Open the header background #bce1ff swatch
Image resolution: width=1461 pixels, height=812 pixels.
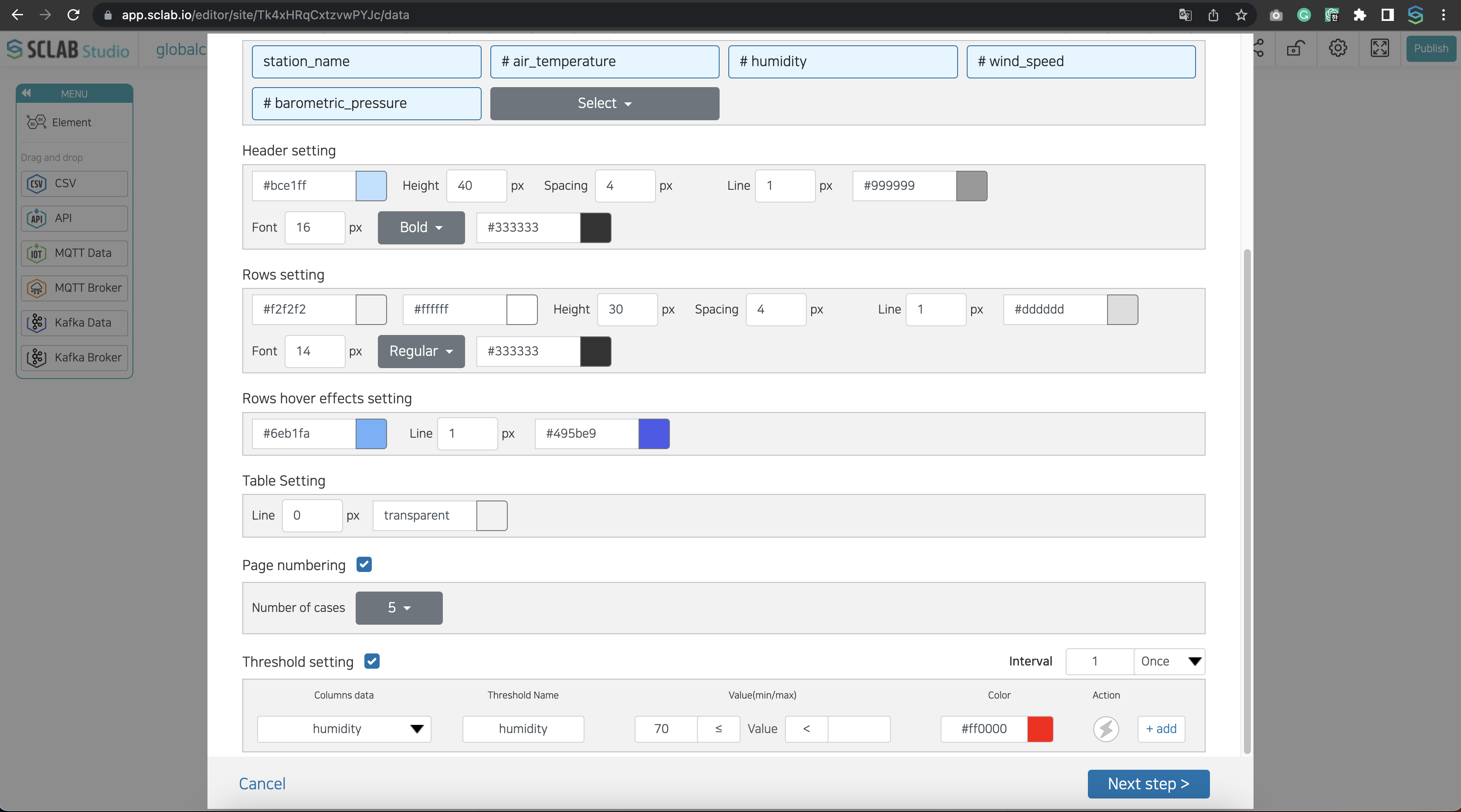pos(371,186)
